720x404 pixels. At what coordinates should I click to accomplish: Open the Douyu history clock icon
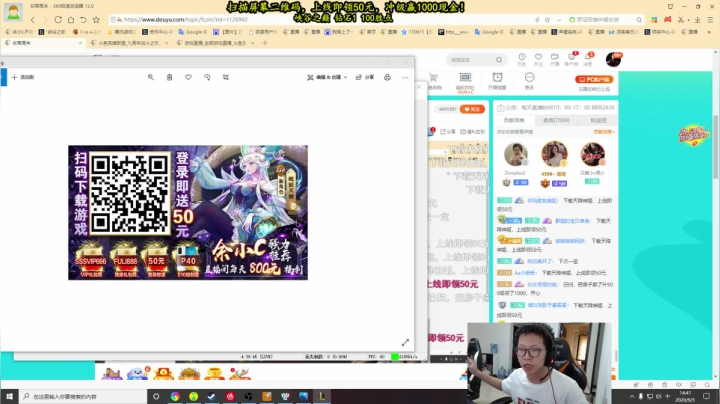click(522, 59)
